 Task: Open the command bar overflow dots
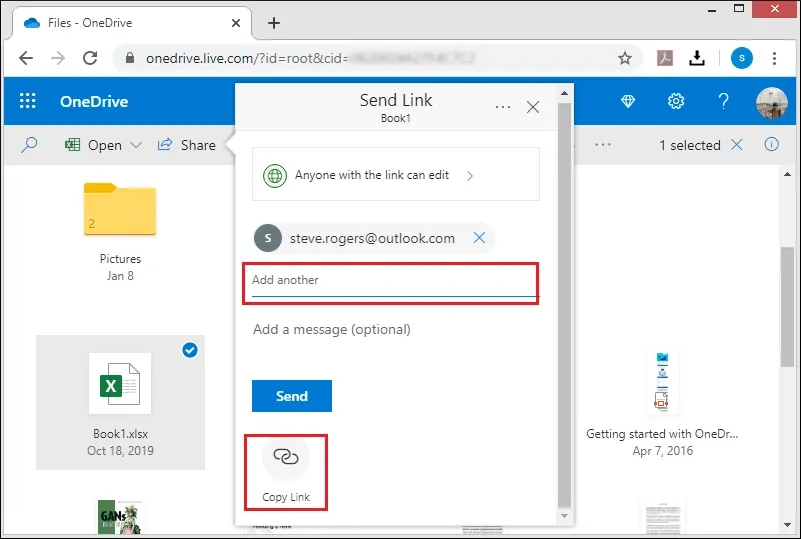tap(603, 145)
